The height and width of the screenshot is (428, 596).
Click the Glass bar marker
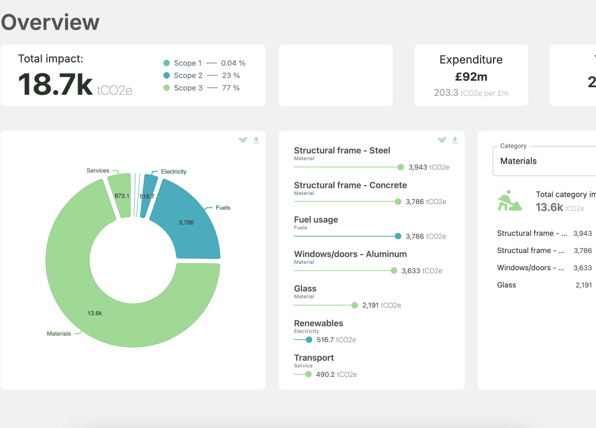point(354,305)
